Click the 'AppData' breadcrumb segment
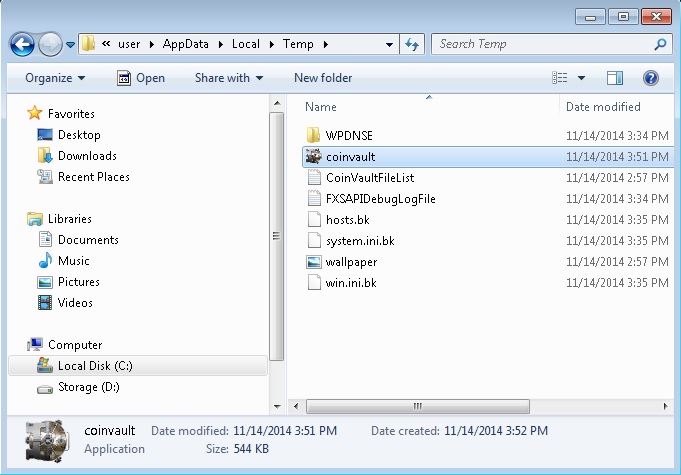681x475 pixels. (x=185, y=44)
